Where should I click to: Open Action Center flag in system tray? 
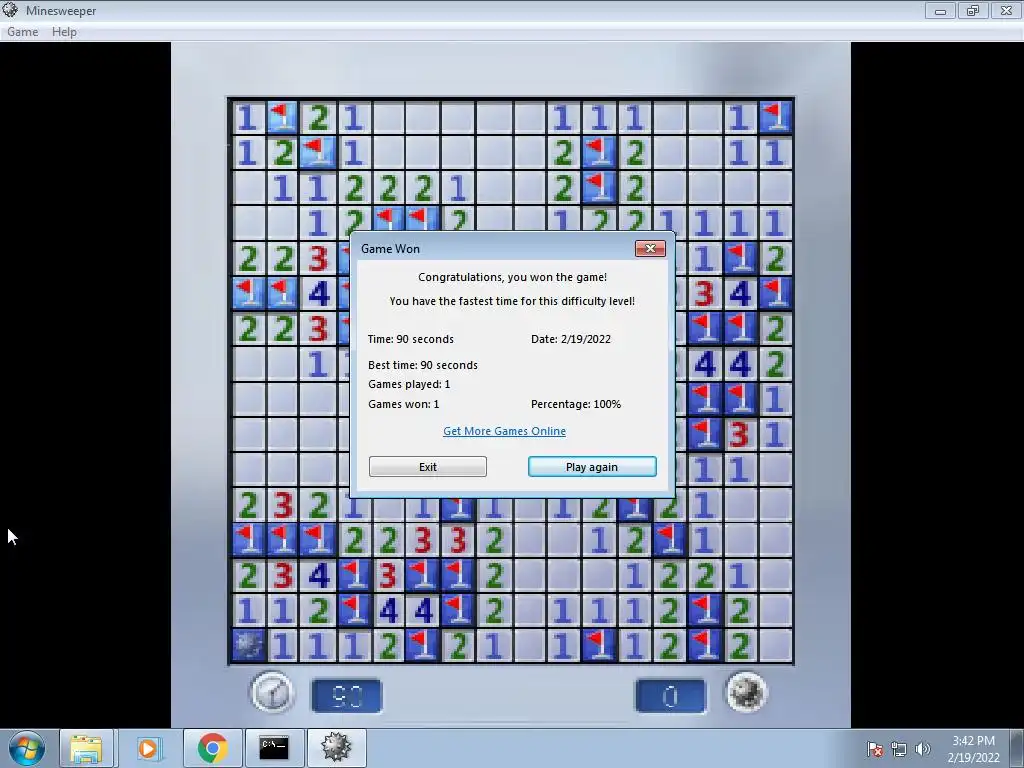tap(875, 749)
